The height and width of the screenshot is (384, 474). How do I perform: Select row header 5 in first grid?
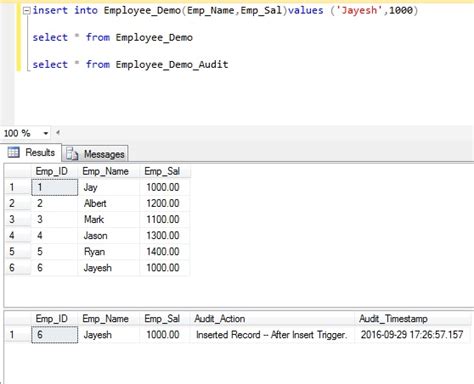(18, 251)
